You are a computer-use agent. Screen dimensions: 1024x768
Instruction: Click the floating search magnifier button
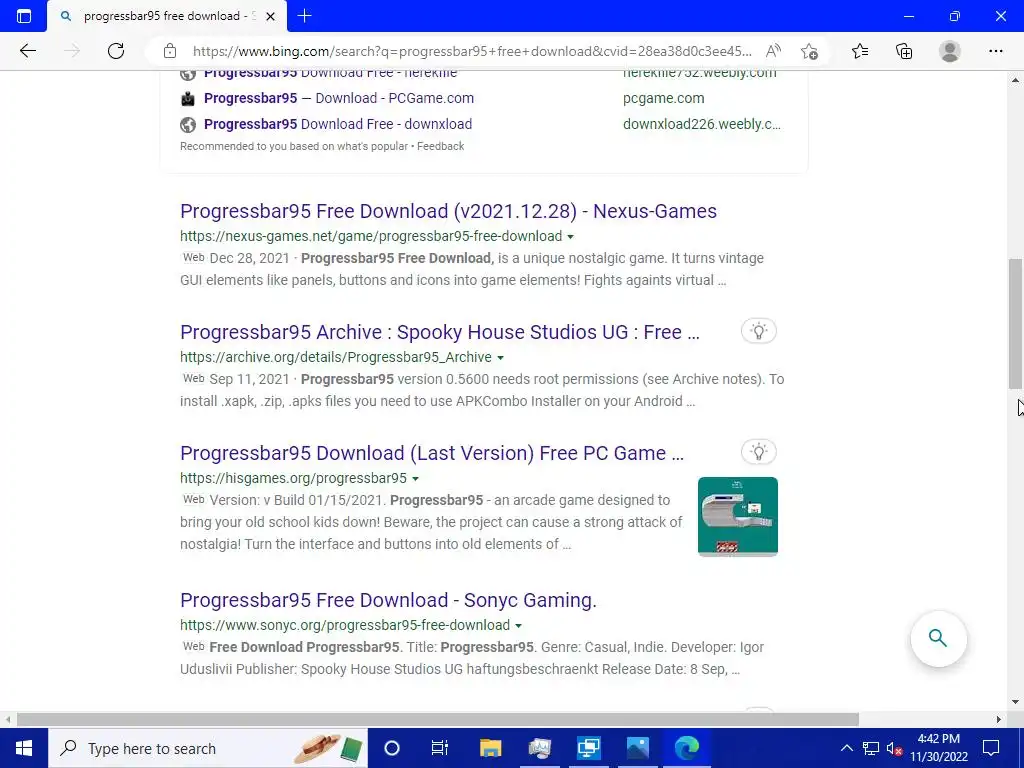pyautogui.click(x=938, y=638)
